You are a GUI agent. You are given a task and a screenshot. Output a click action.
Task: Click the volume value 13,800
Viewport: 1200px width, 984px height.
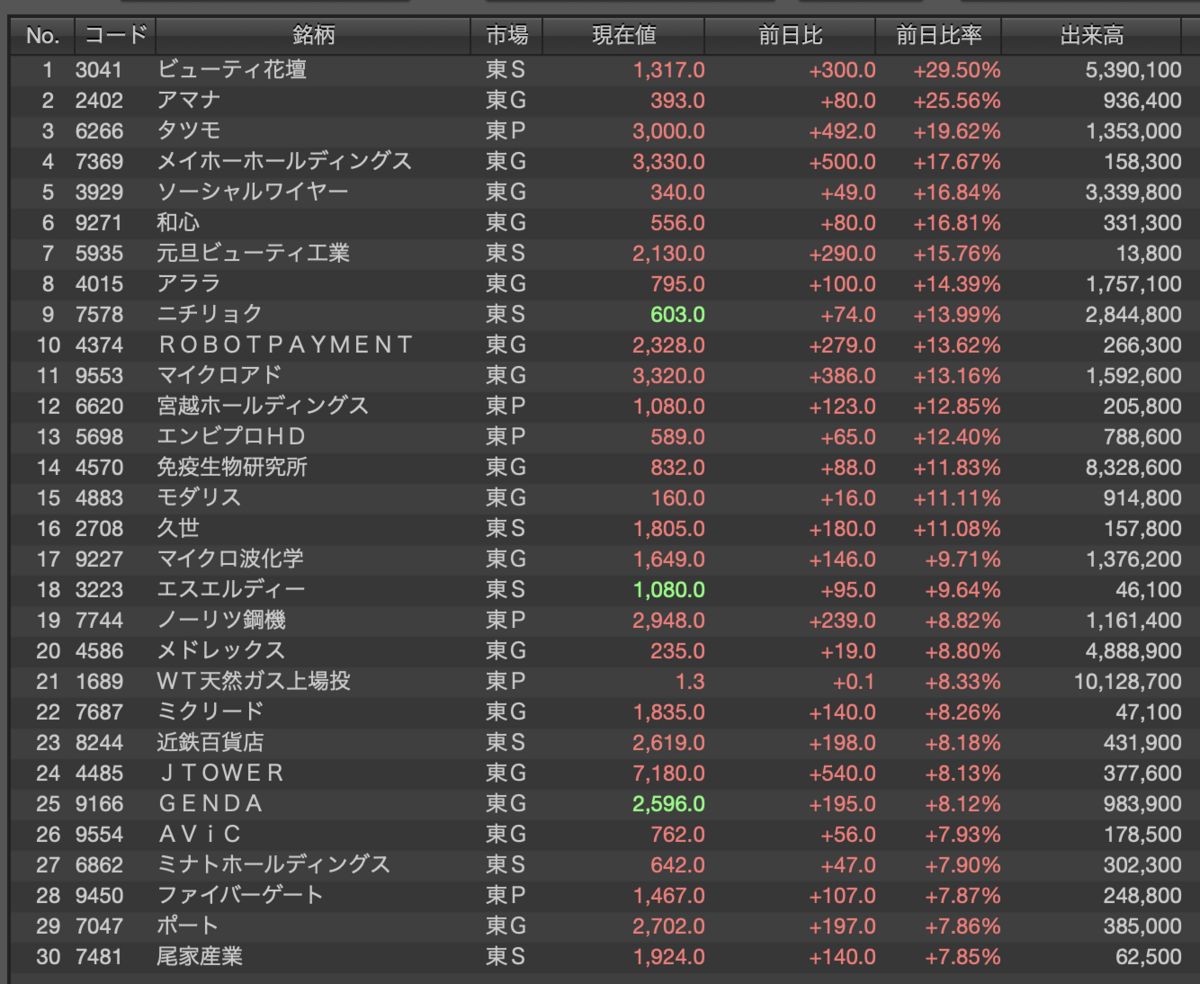tap(1149, 253)
